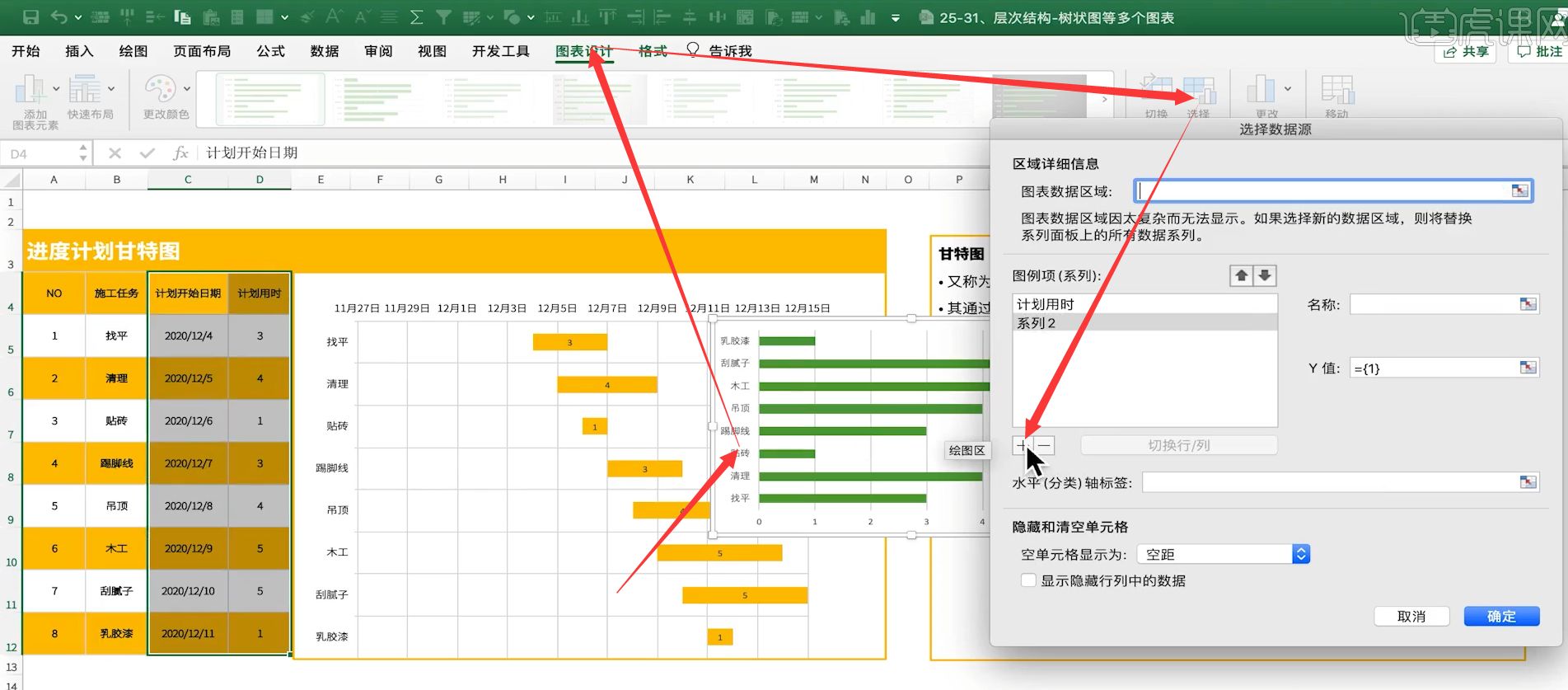Viewport: 1568px width, 690px height.
Task: Open the 数据 ribbon tab
Action: (325, 51)
